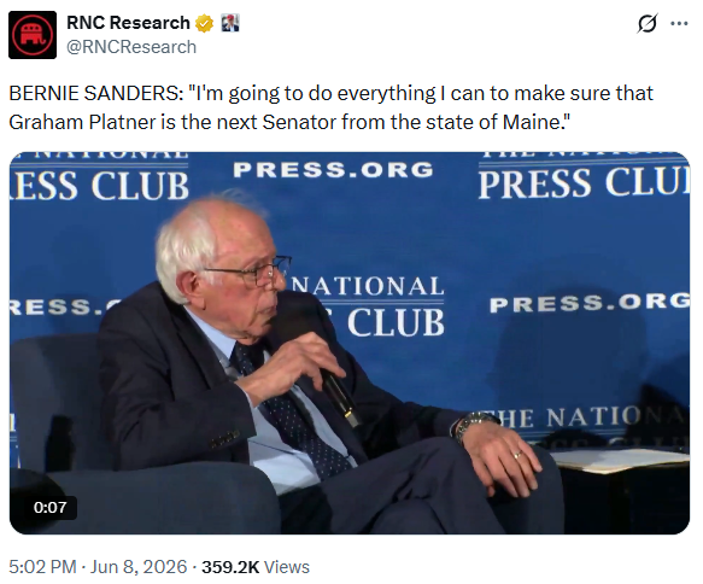
Task: Open the @RNCResearch handle link
Action: (131, 47)
